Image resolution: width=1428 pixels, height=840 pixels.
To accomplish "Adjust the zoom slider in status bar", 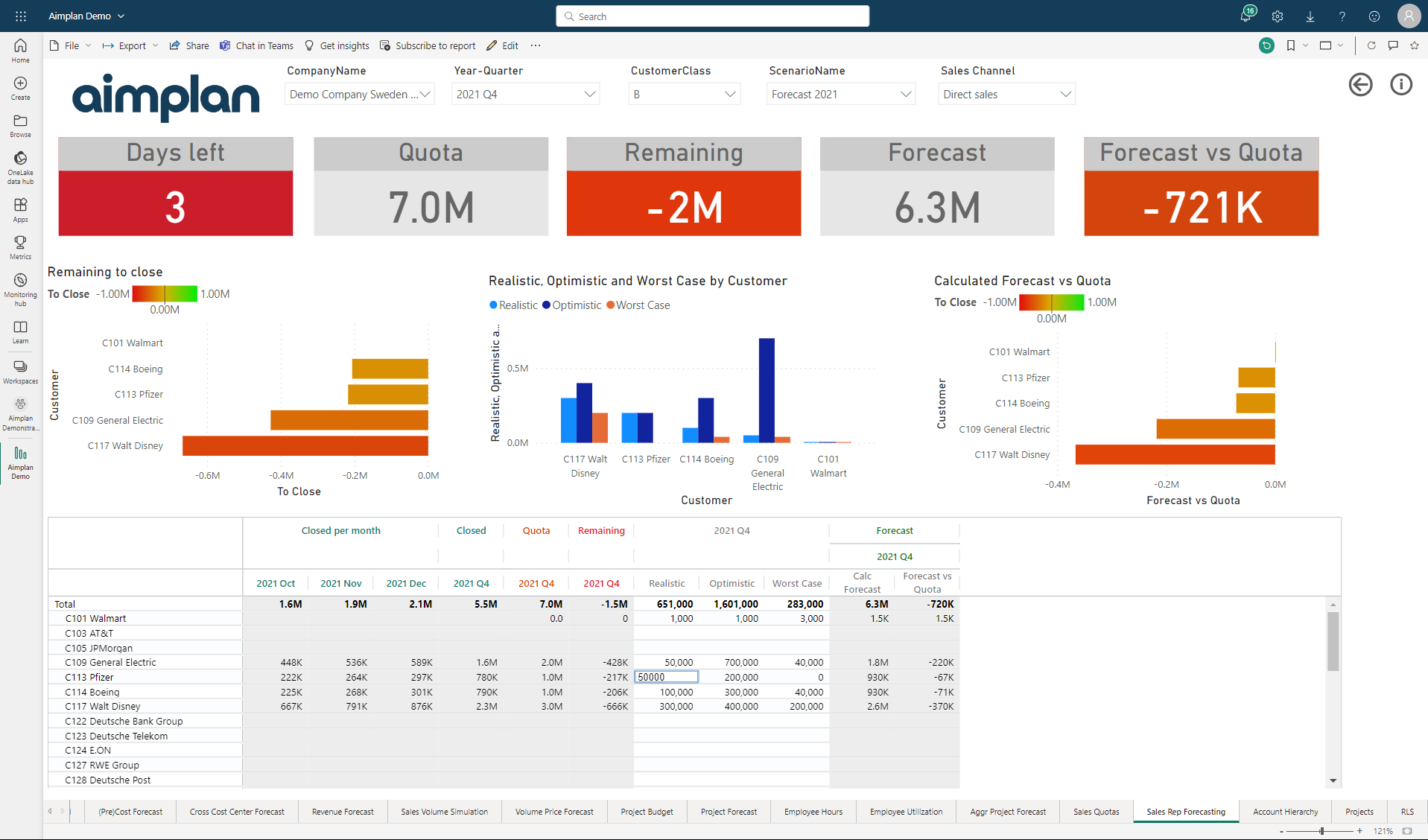I will (1321, 831).
